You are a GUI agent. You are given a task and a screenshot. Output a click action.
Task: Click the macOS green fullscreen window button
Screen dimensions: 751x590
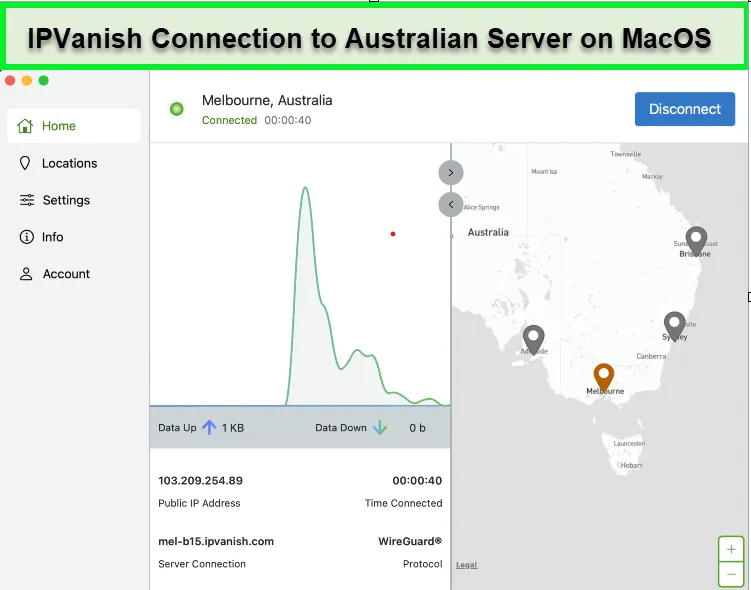click(x=44, y=80)
